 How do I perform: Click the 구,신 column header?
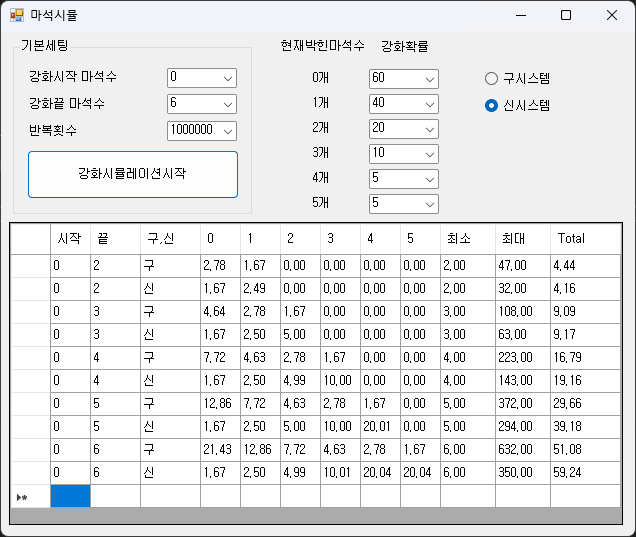(x=170, y=238)
